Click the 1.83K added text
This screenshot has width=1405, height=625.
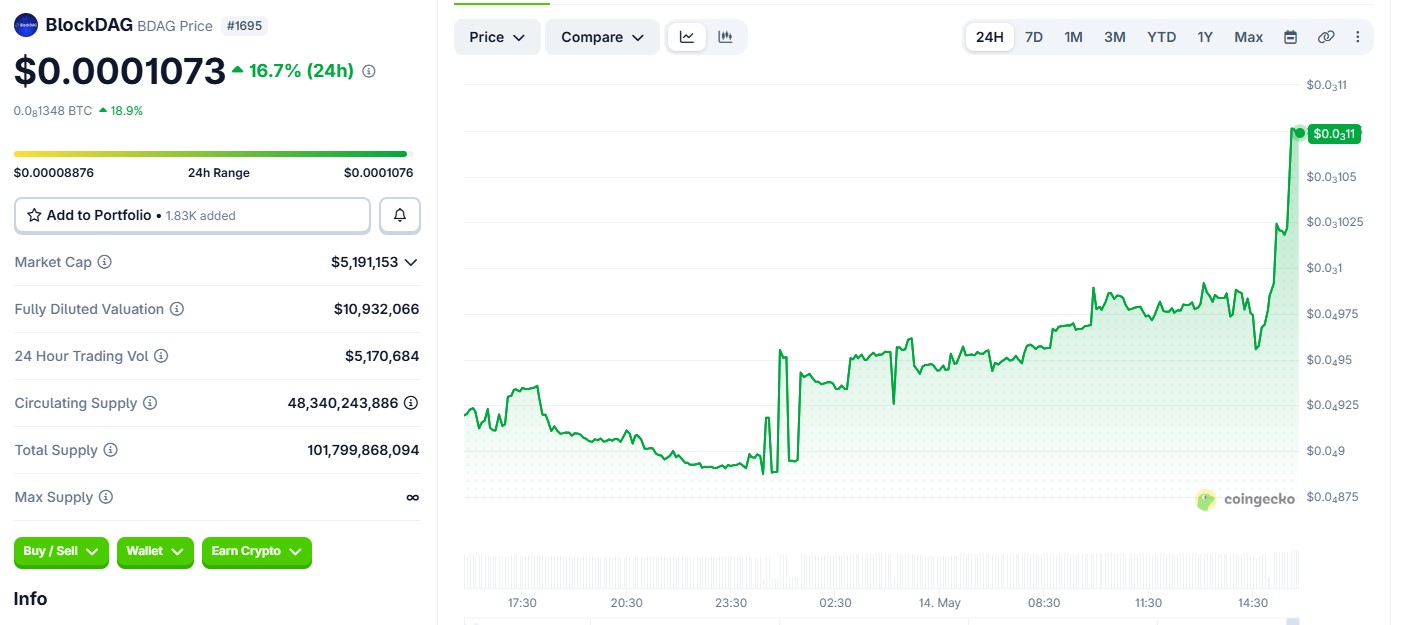click(201, 215)
